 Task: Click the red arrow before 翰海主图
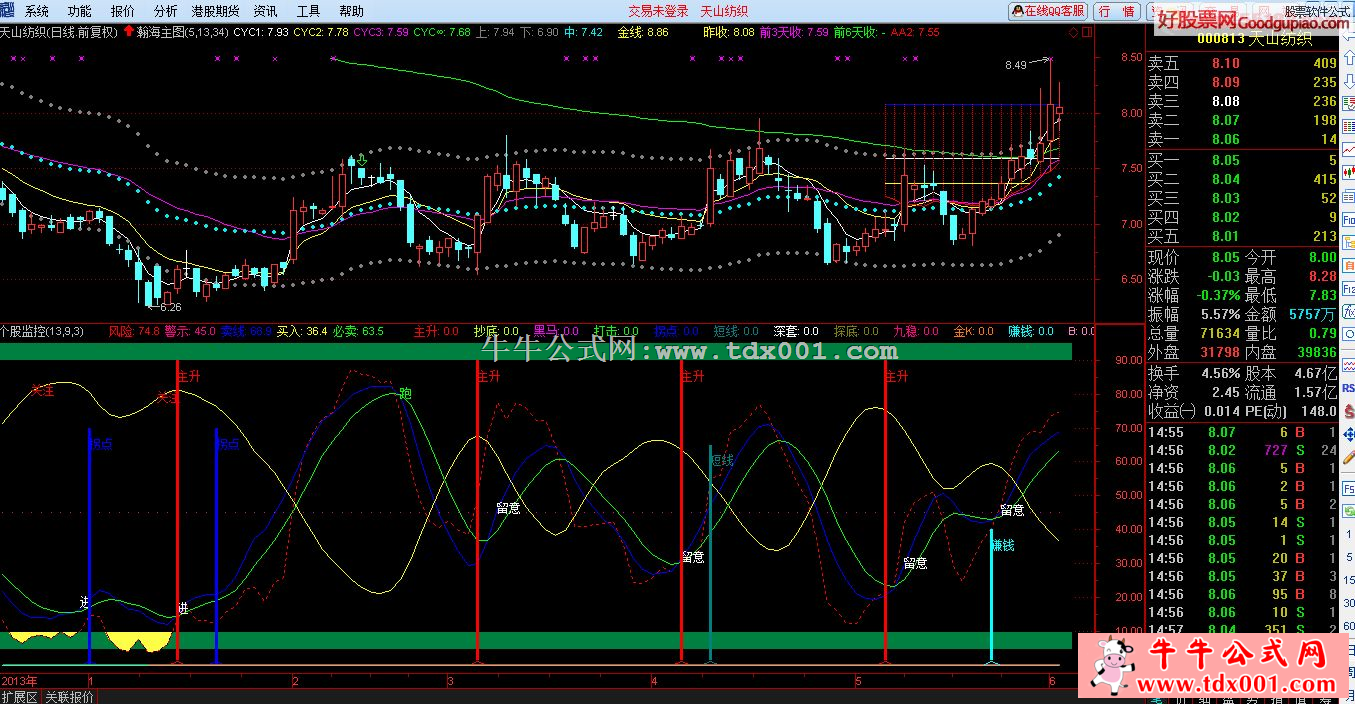coord(128,31)
